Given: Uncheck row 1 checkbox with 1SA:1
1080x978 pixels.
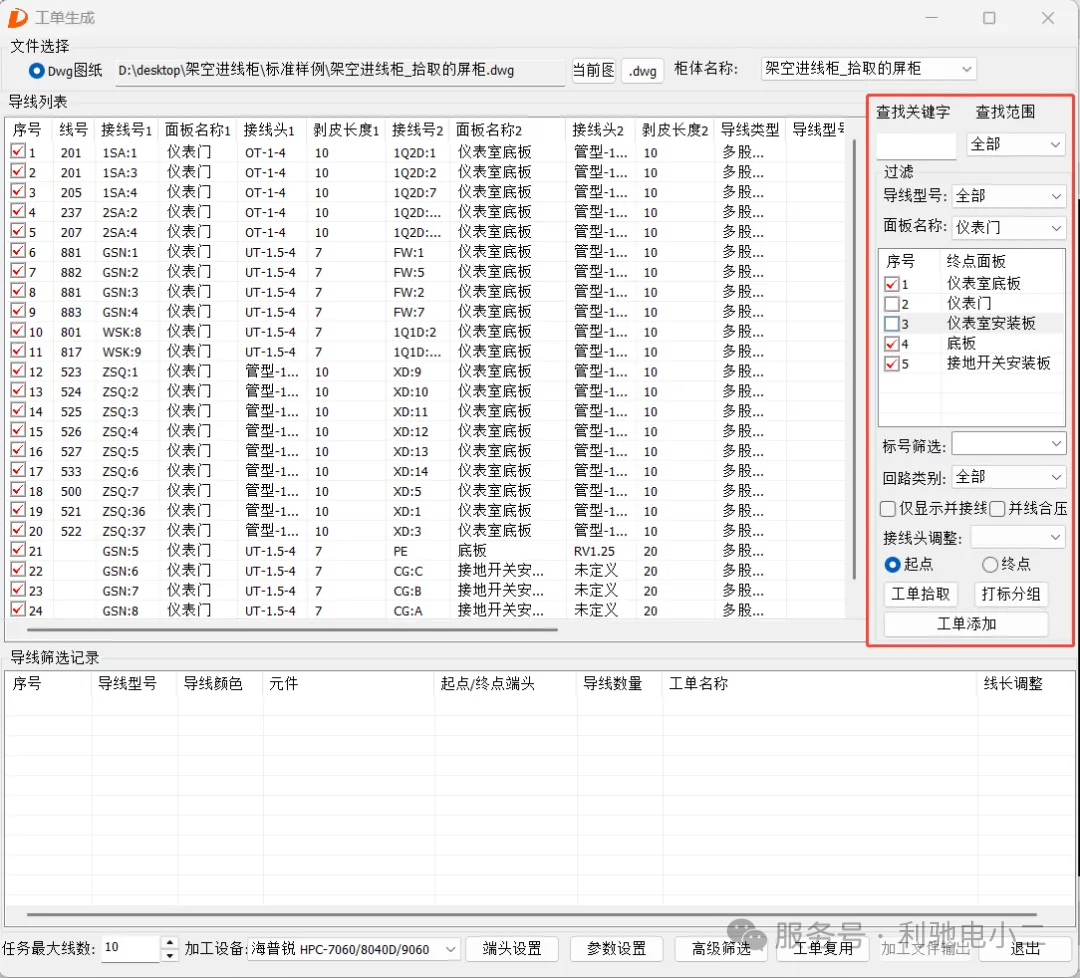Looking at the screenshot, I should point(18,152).
